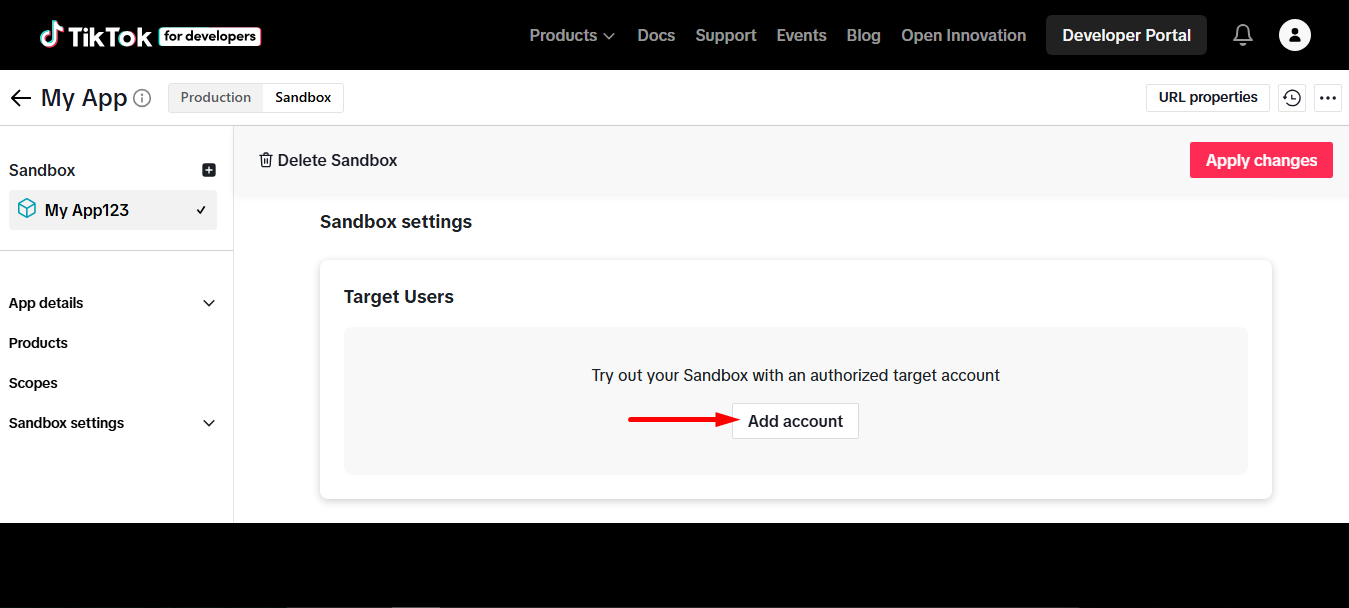
Task: Collapse the Sandbox settings section
Action: [x=209, y=423]
